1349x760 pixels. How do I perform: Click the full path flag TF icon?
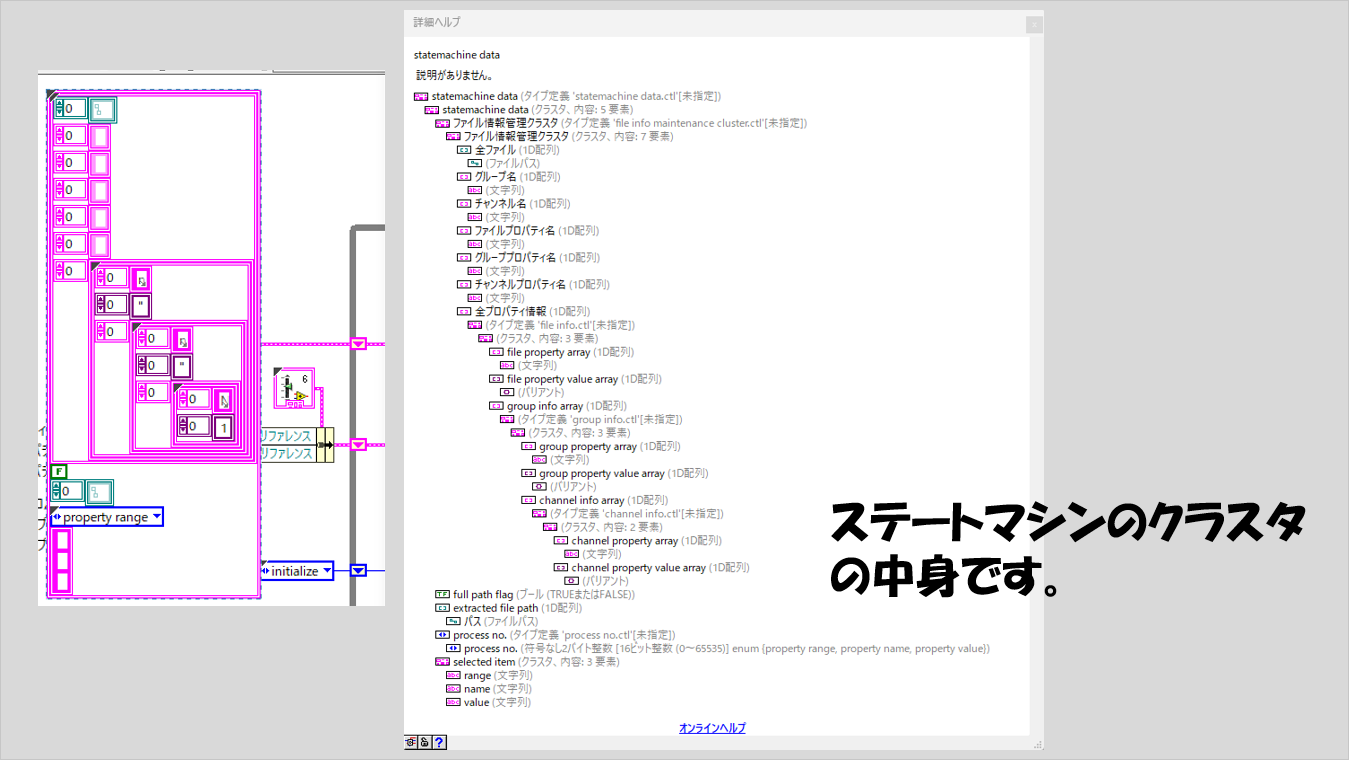point(442,594)
